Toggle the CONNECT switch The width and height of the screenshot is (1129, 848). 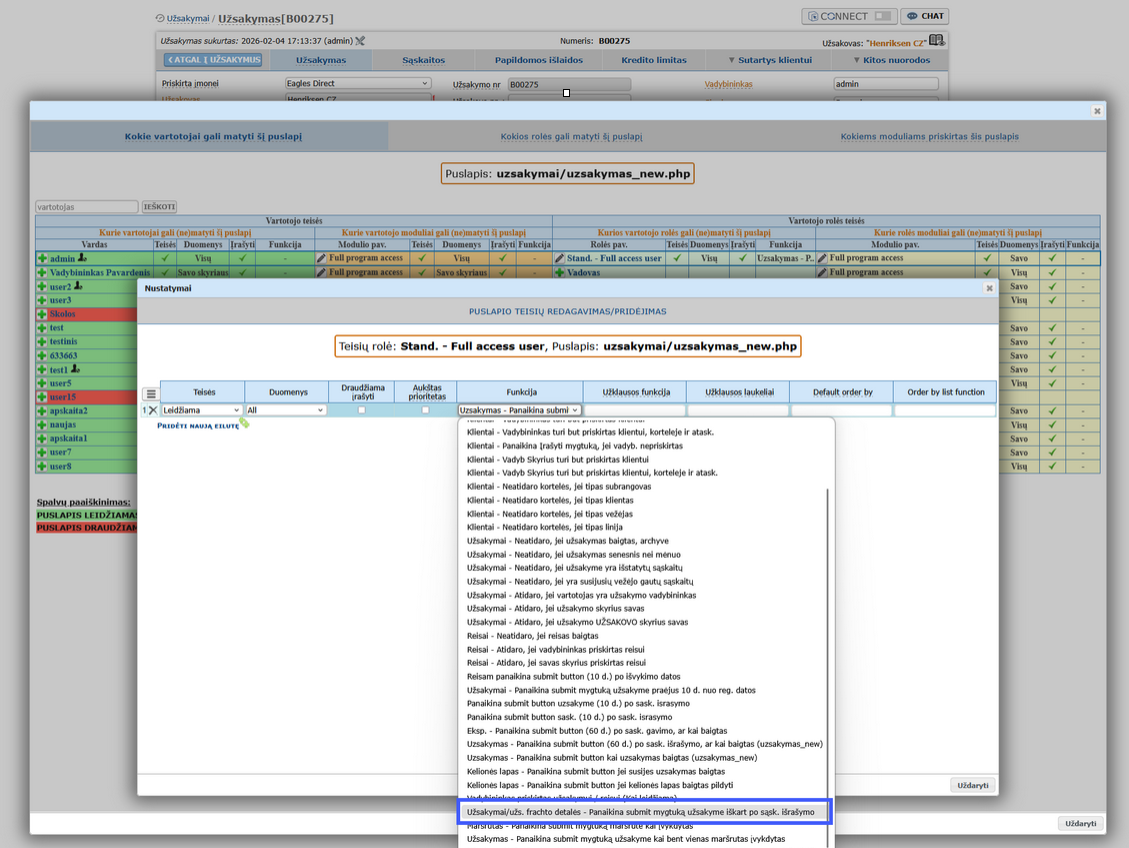(883, 16)
